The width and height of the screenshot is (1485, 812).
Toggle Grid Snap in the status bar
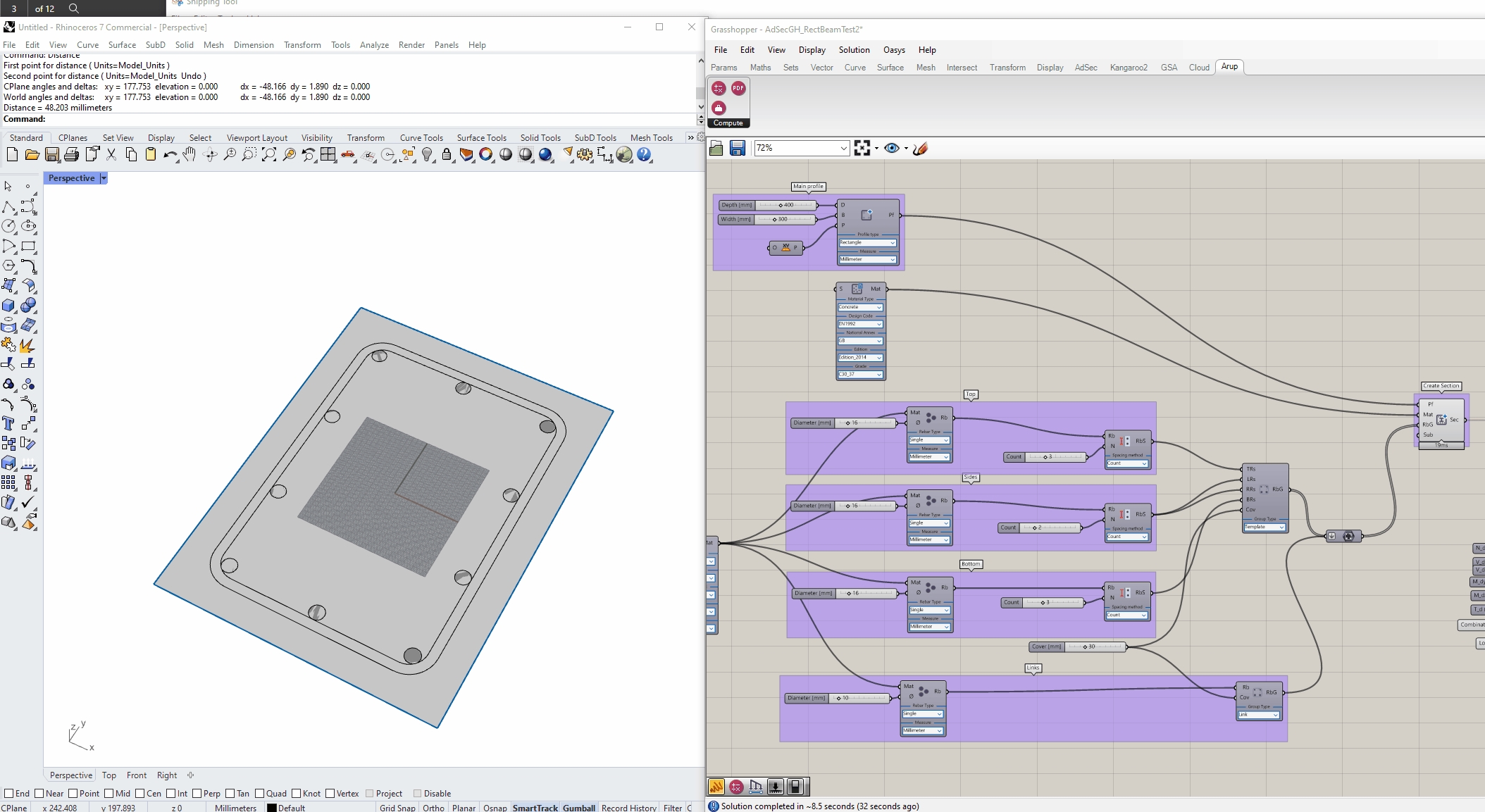pyautogui.click(x=397, y=808)
